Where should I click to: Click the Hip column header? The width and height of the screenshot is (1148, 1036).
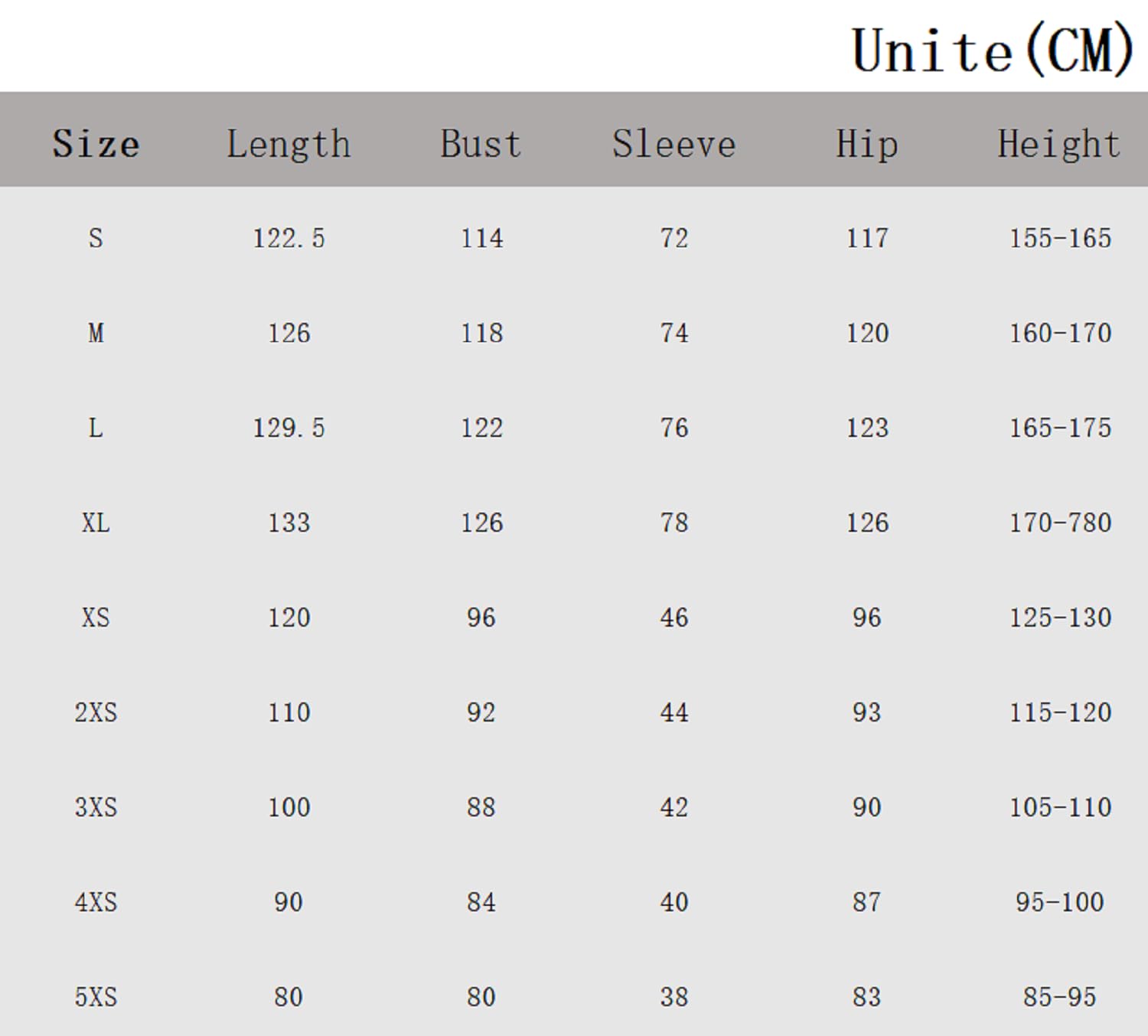866,144
